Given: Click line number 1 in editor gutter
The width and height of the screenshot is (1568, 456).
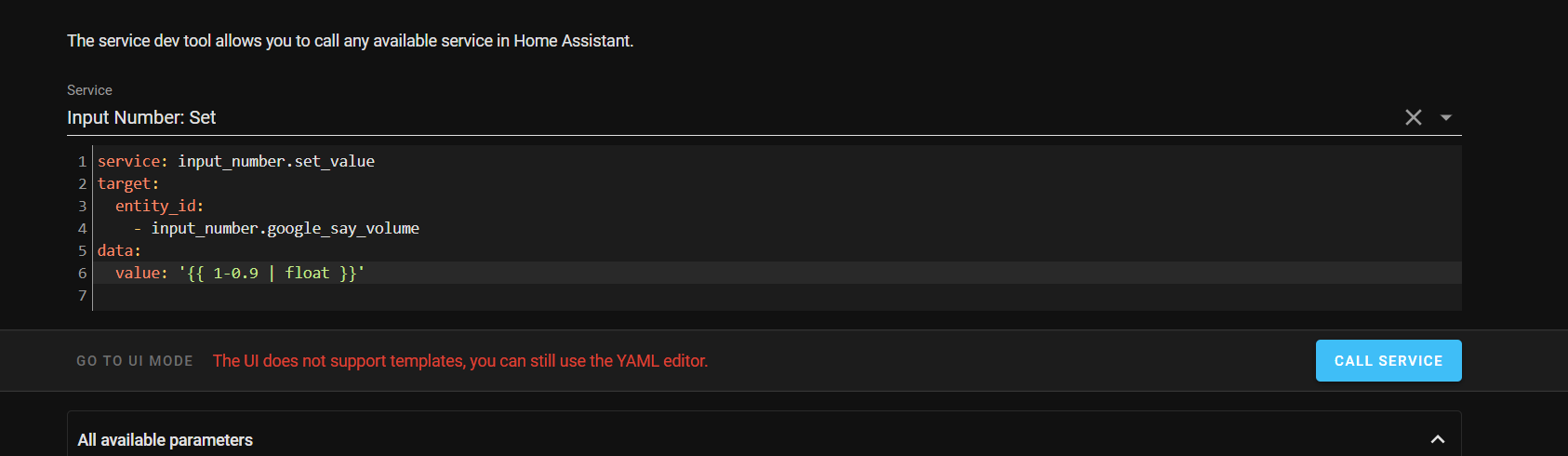Looking at the screenshot, I should pyautogui.click(x=82, y=161).
